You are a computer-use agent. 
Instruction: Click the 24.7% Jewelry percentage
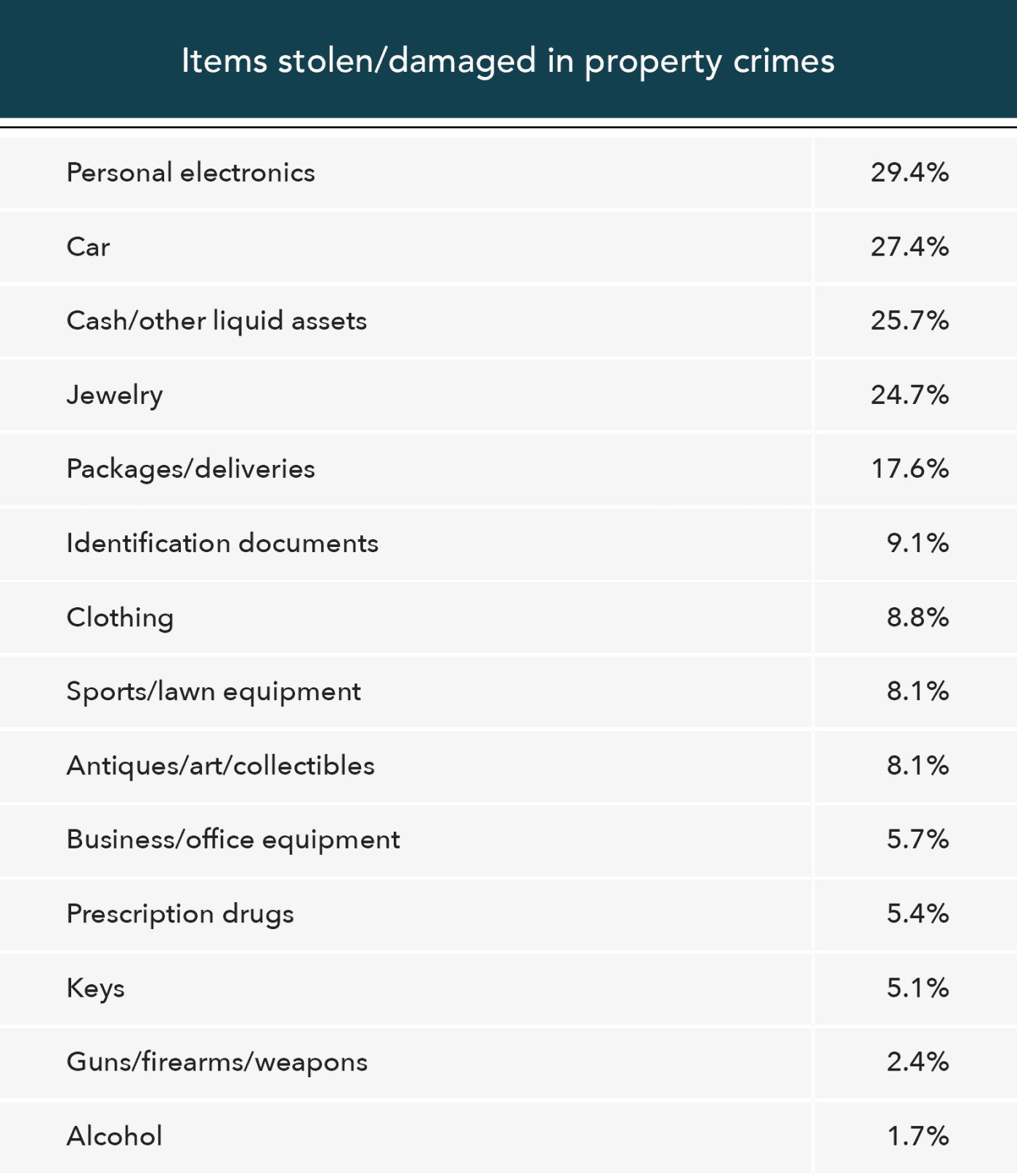(909, 395)
